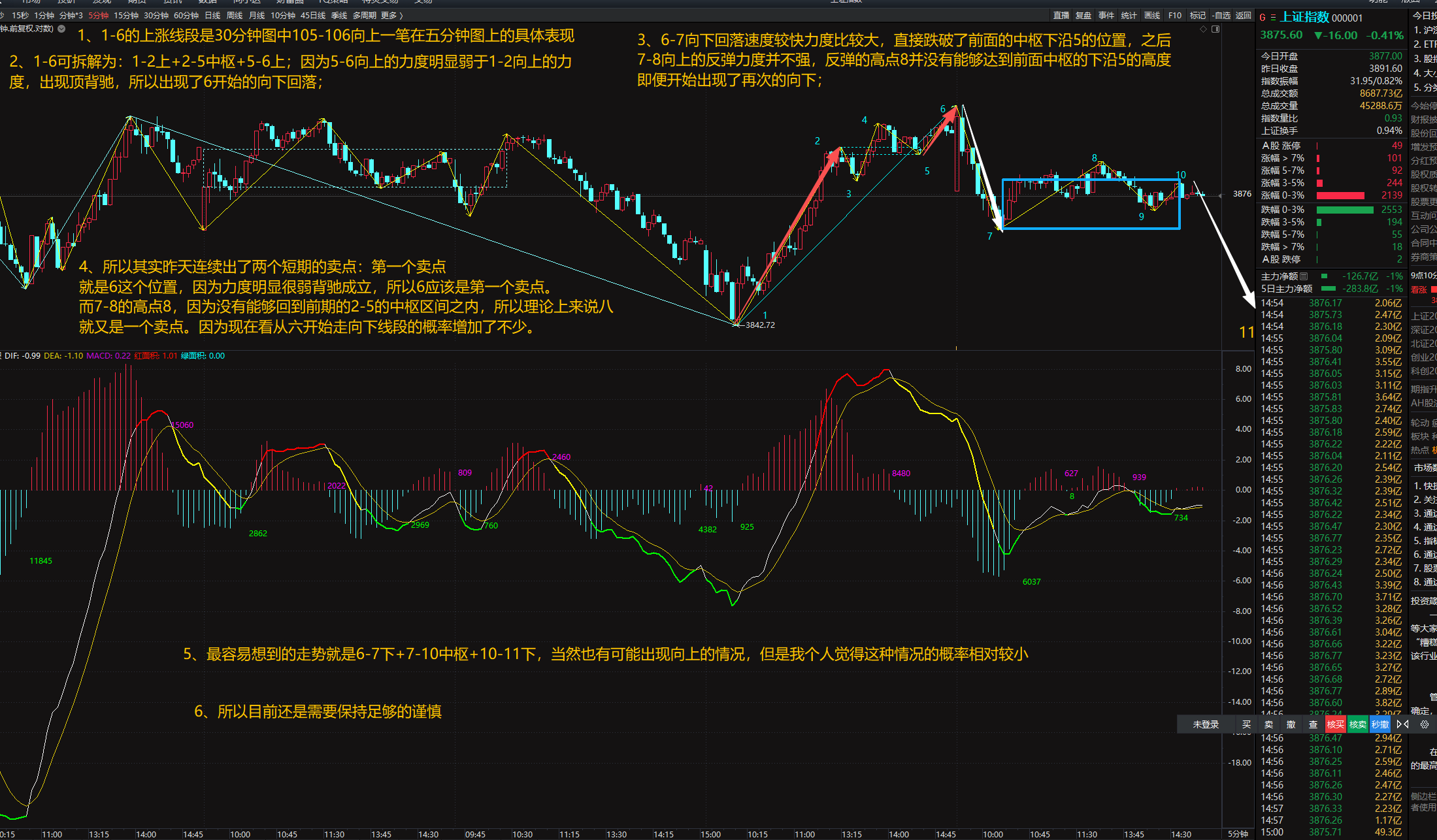Click the small box icon next to 主力净额
This screenshot has width=1437, height=840.
(1304, 276)
